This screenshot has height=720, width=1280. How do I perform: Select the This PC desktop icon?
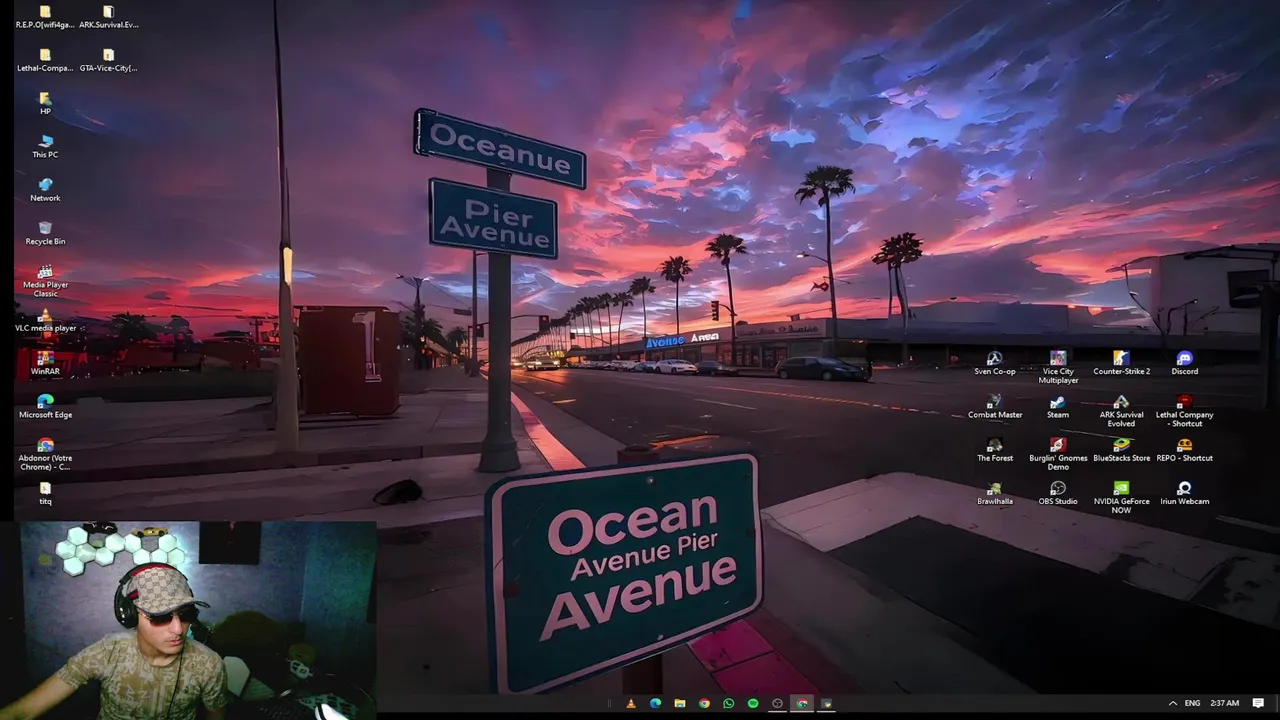click(x=45, y=147)
